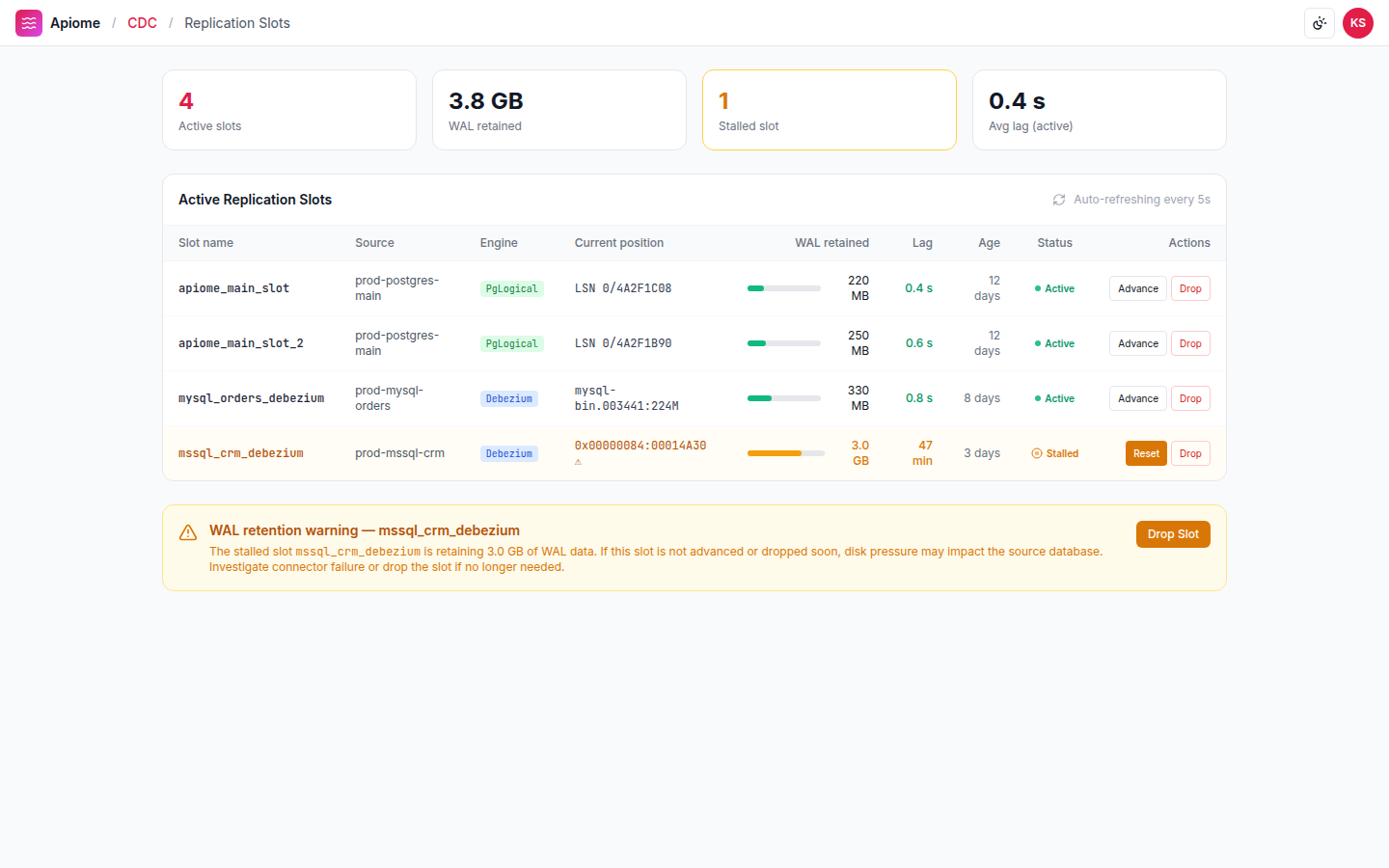Click the auto-refresh circular arrows icon
1389x868 pixels.
click(x=1059, y=200)
